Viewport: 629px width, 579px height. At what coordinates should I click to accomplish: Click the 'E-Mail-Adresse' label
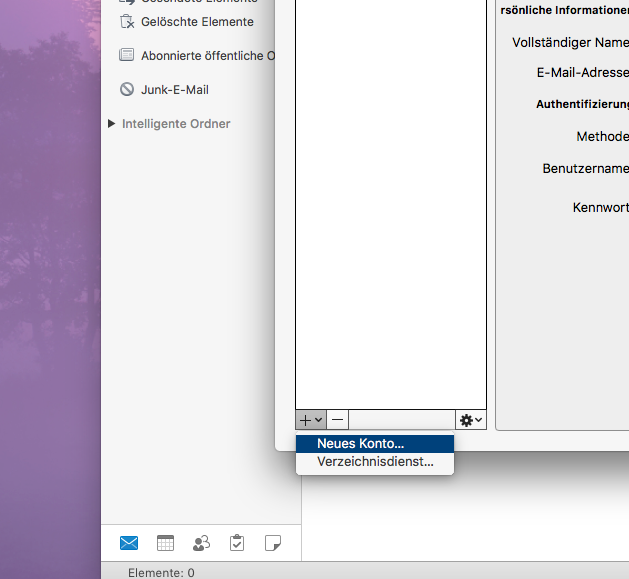(582, 72)
